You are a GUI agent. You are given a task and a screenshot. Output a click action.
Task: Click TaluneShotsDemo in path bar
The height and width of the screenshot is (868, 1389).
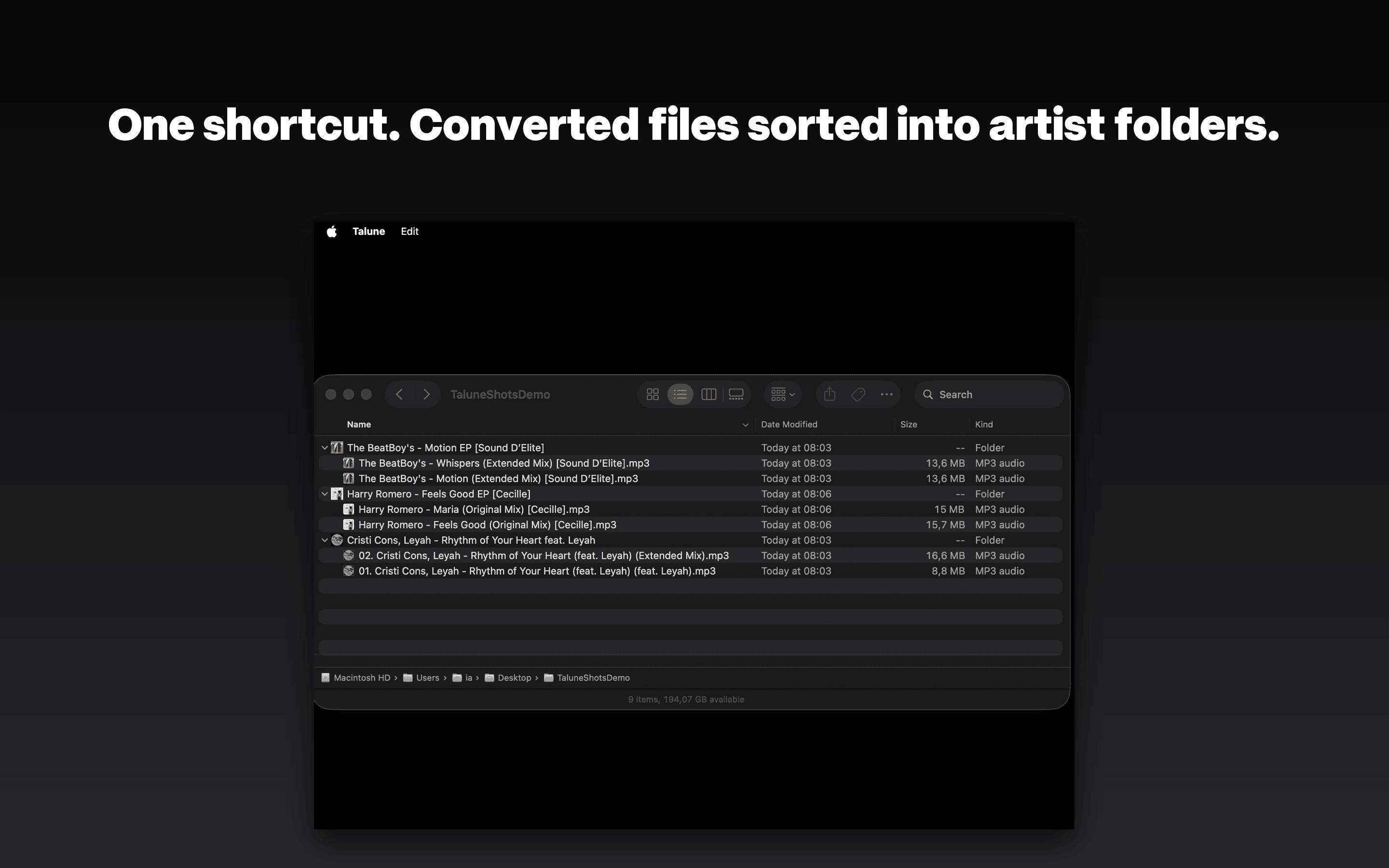pyautogui.click(x=587, y=678)
